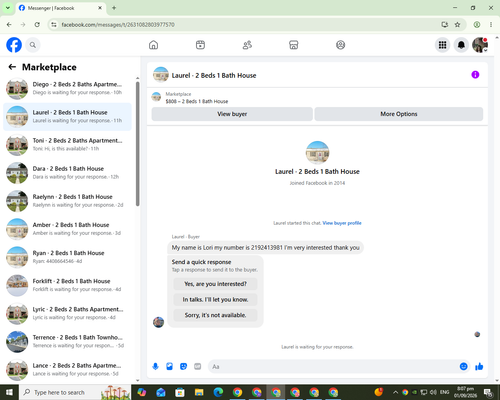The image size is (500, 400).
Task: Open File Explorer from the taskbar
Action: coord(199,392)
